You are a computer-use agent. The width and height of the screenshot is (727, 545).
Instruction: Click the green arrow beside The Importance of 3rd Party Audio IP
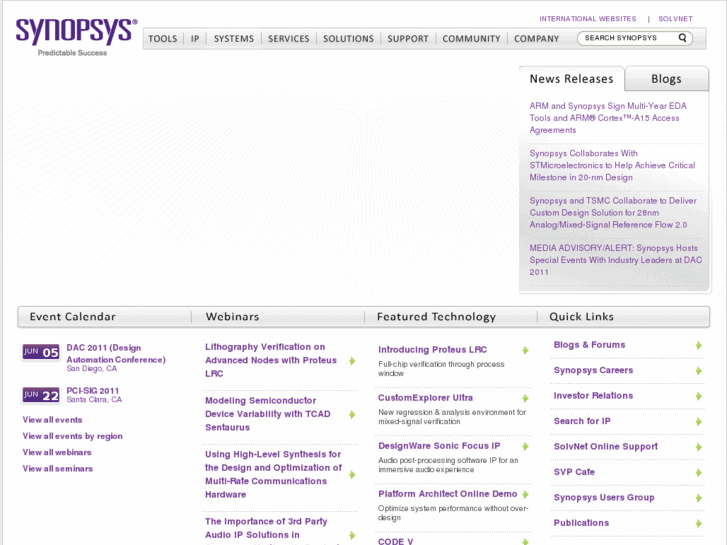tap(352, 535)
